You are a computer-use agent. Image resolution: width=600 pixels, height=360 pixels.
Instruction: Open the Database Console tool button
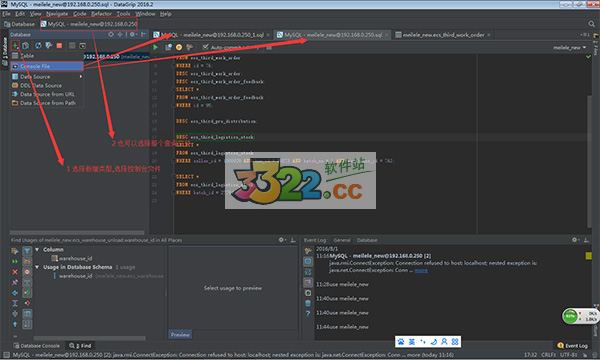(36, 346)
